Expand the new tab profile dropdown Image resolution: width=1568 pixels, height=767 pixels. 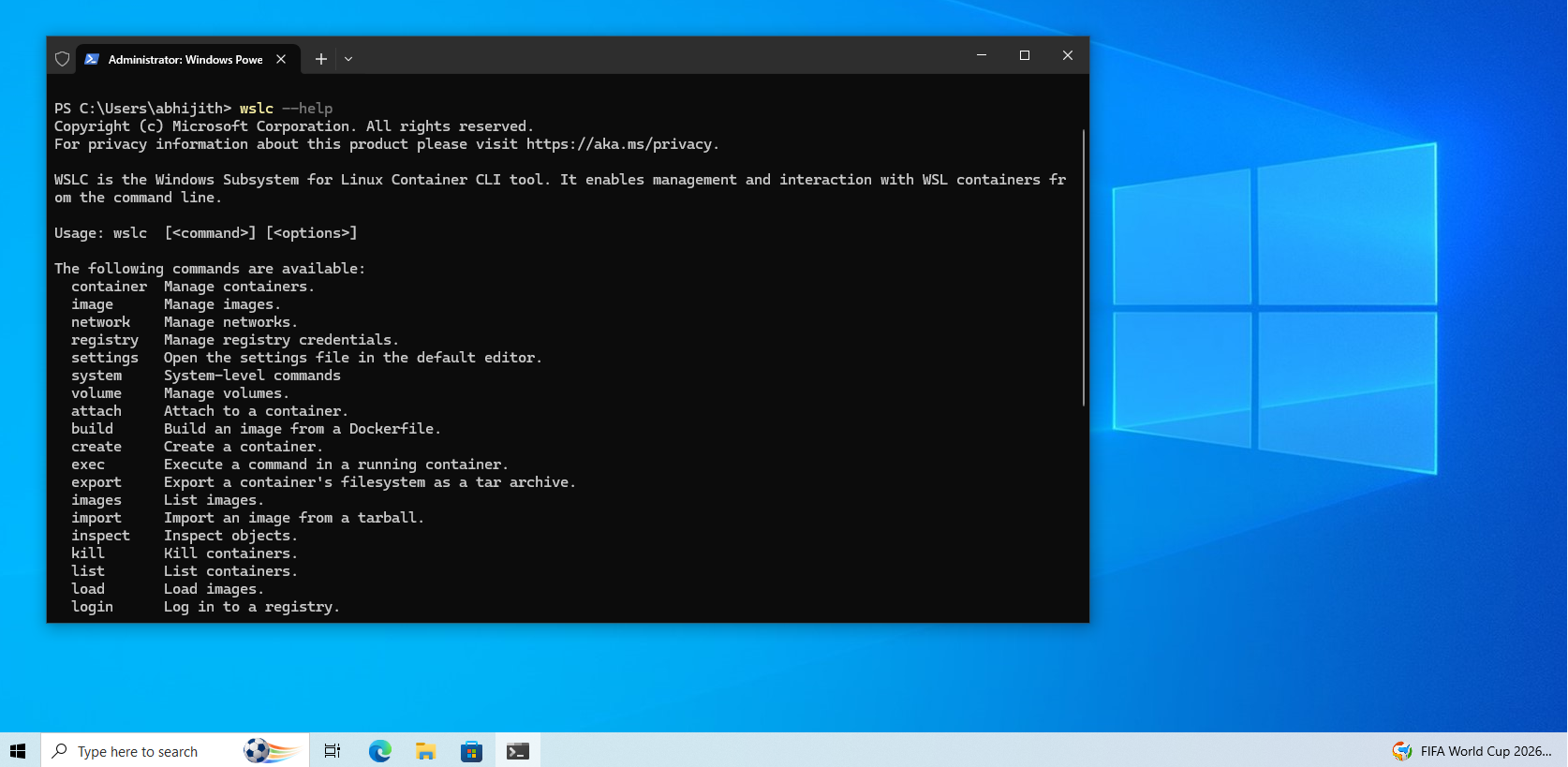click(x=348, y=59)
